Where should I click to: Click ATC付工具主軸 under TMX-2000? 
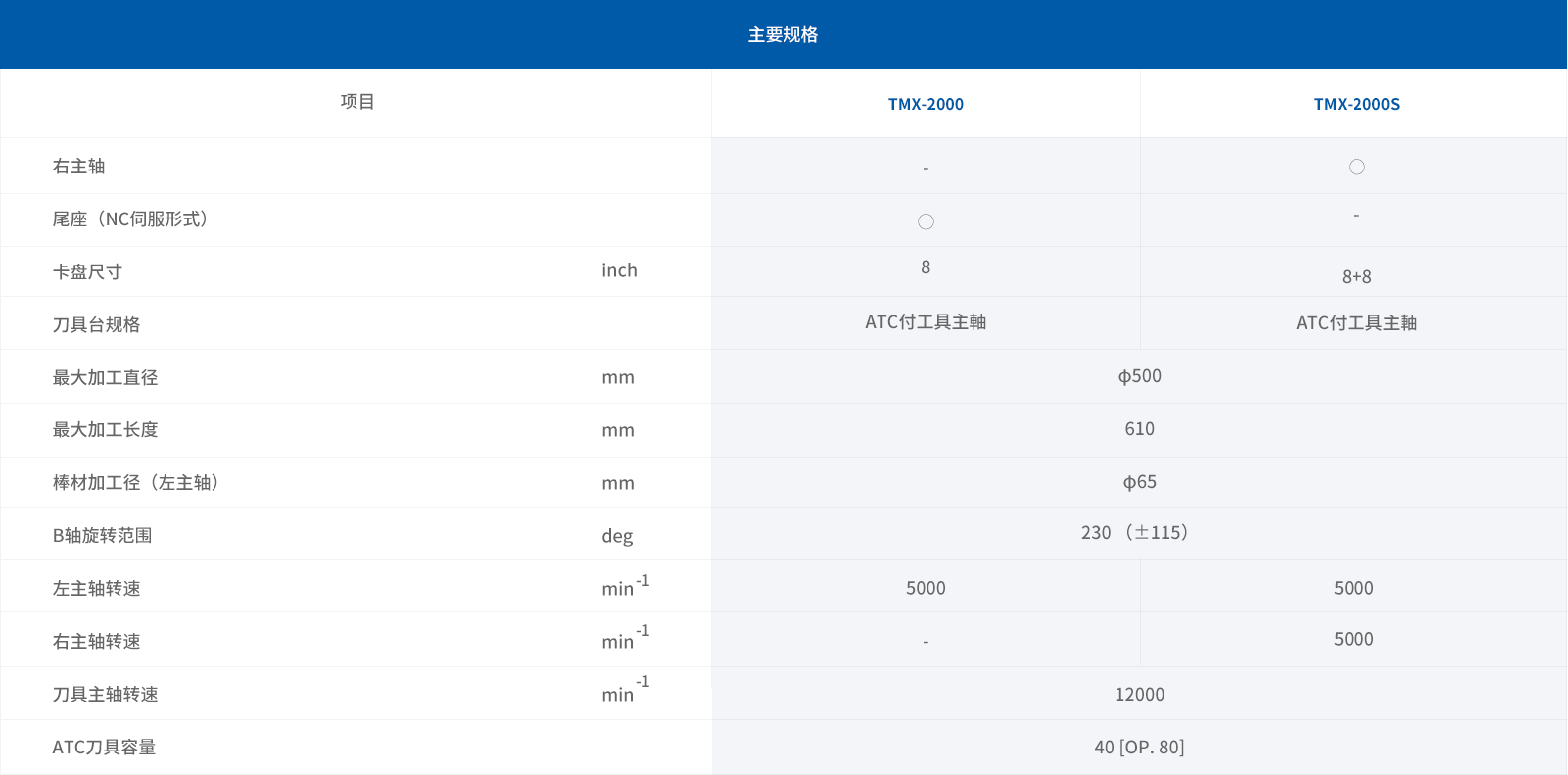tap(926, 322)
